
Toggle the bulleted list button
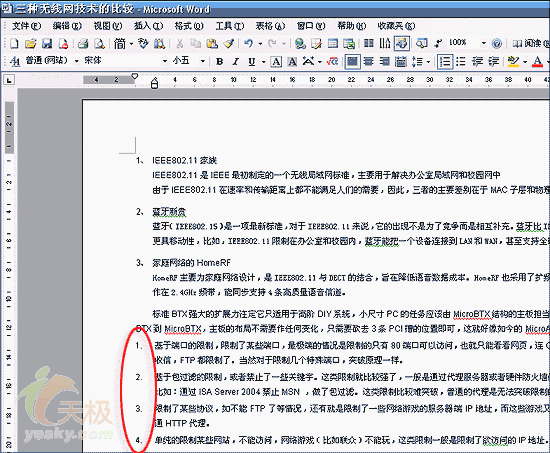point(461,62)
